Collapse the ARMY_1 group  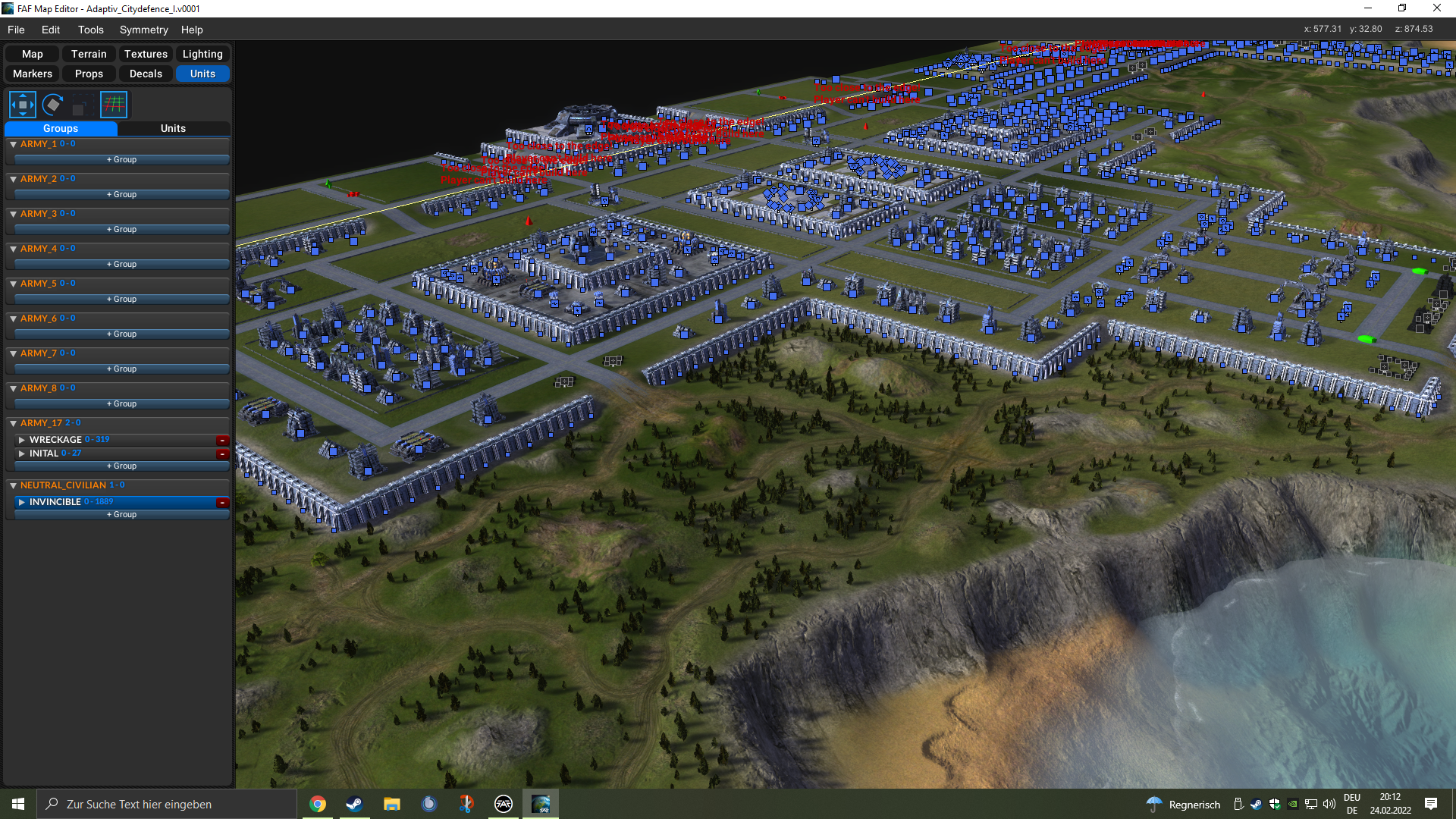coord(13,144)
